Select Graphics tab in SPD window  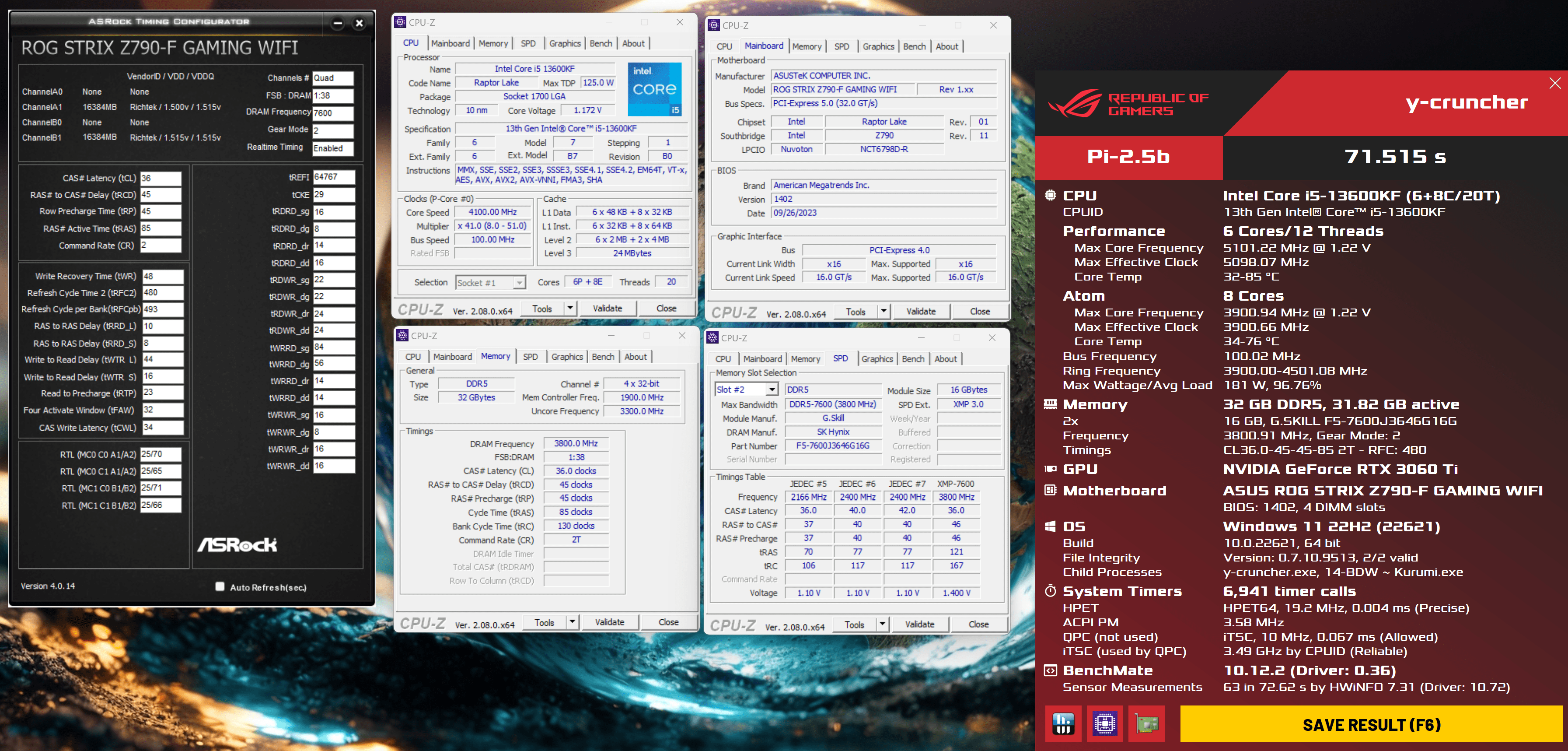(x=877, y=359)
